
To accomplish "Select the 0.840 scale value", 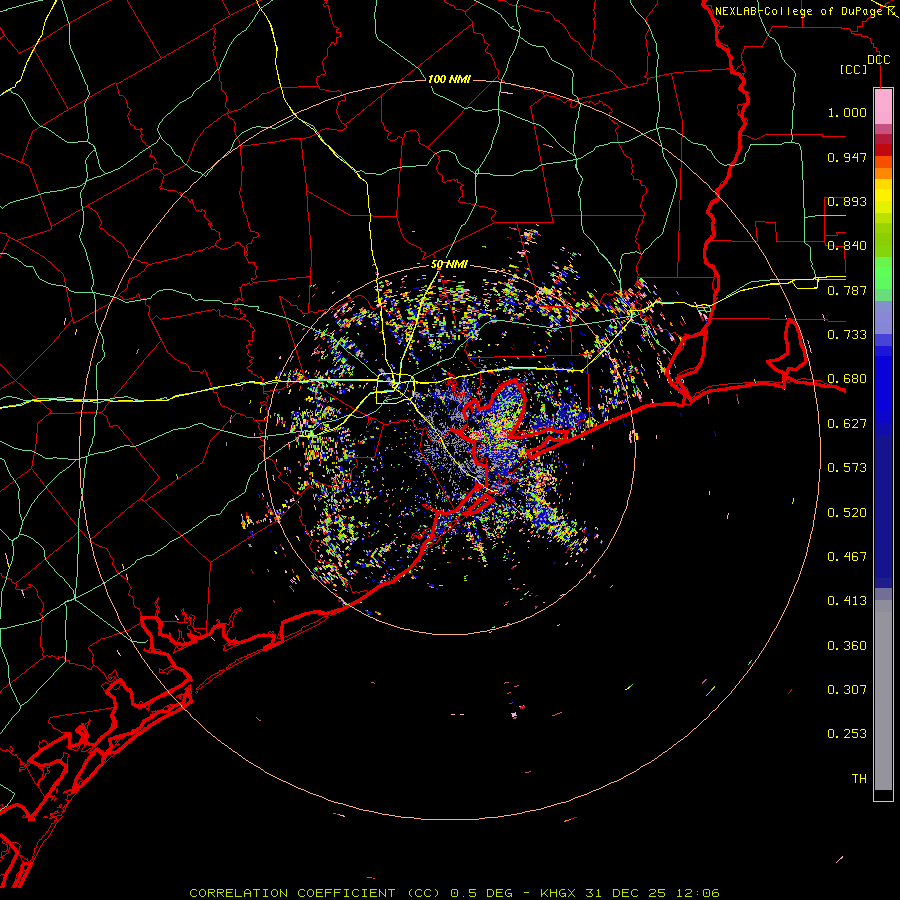I will (x=847, y=246).
